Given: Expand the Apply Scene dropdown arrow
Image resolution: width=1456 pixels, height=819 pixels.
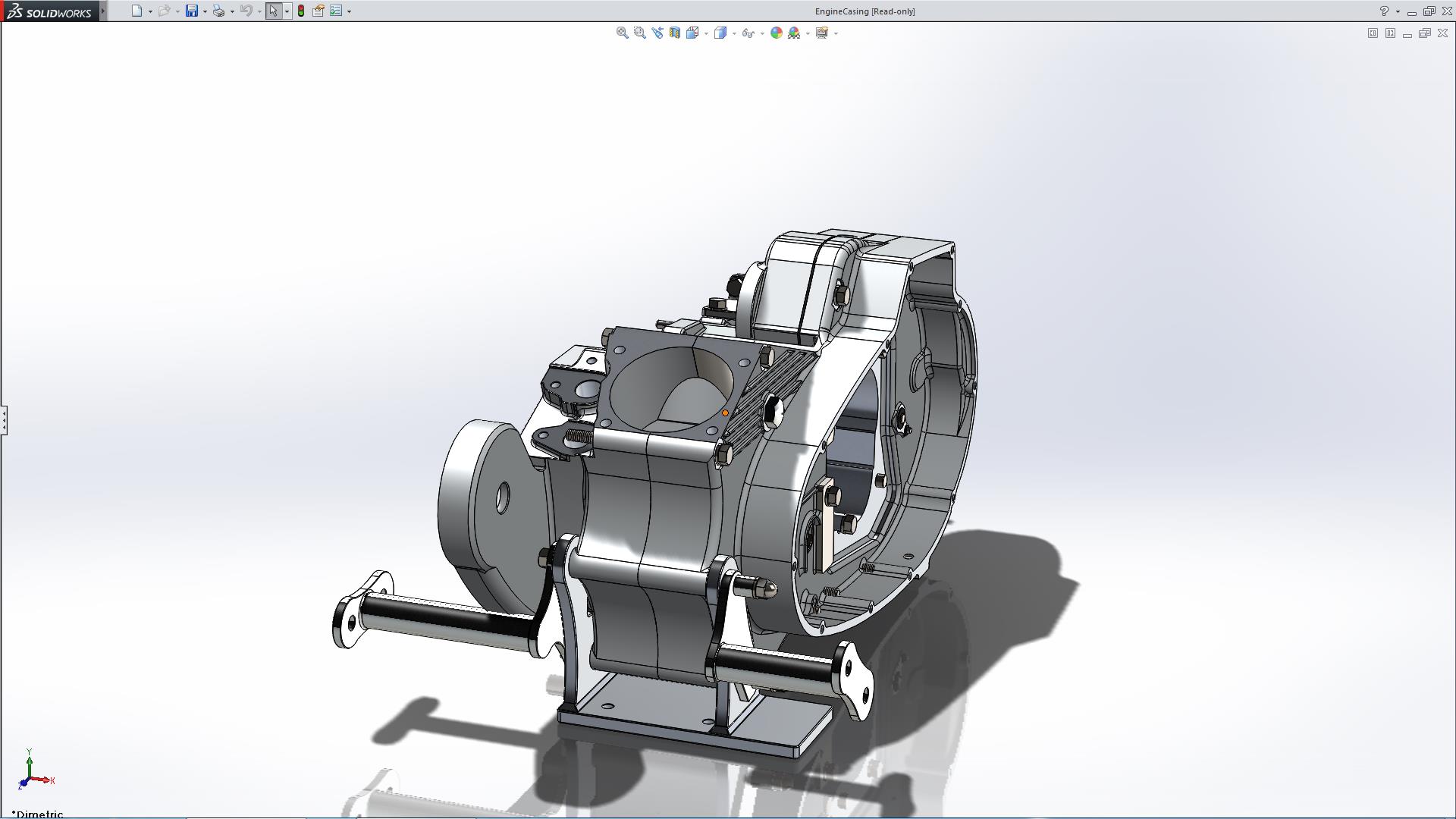Looking at the screenshot, I should pyautogui.click(x=808, y=33).
